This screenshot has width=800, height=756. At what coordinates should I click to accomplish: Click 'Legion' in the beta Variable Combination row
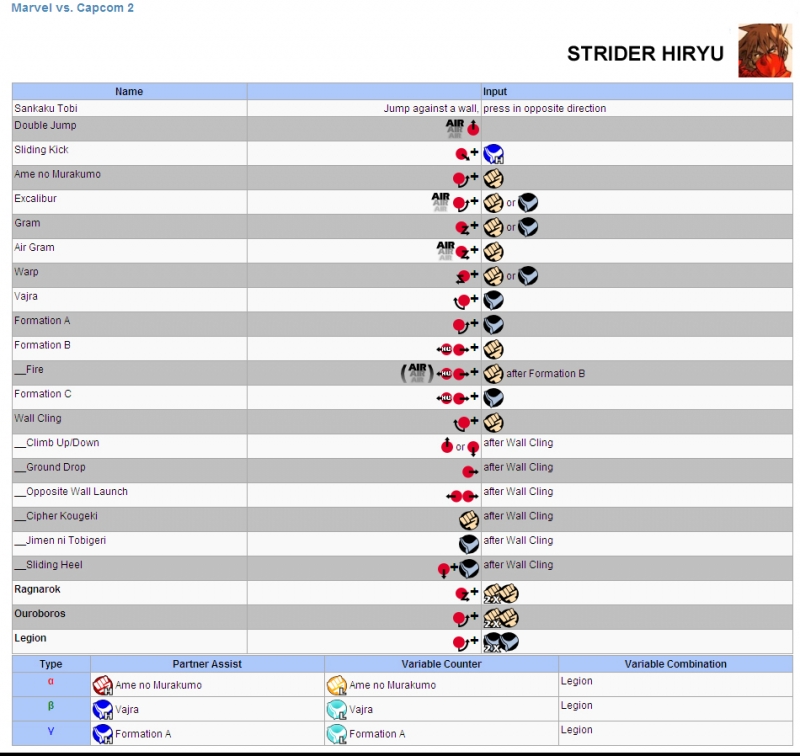point(577,705)
